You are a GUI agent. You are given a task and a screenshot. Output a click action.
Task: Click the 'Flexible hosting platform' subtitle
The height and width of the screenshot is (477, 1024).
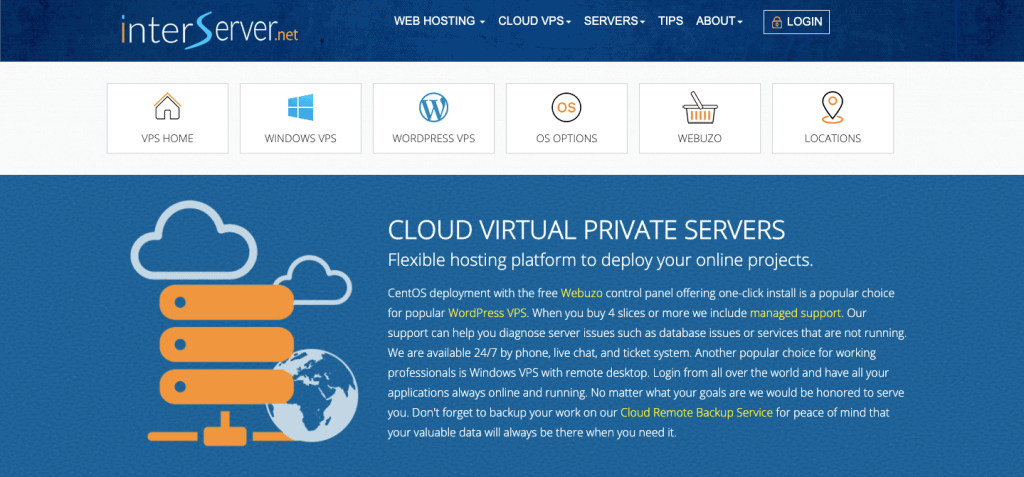(x=600, y=260)
